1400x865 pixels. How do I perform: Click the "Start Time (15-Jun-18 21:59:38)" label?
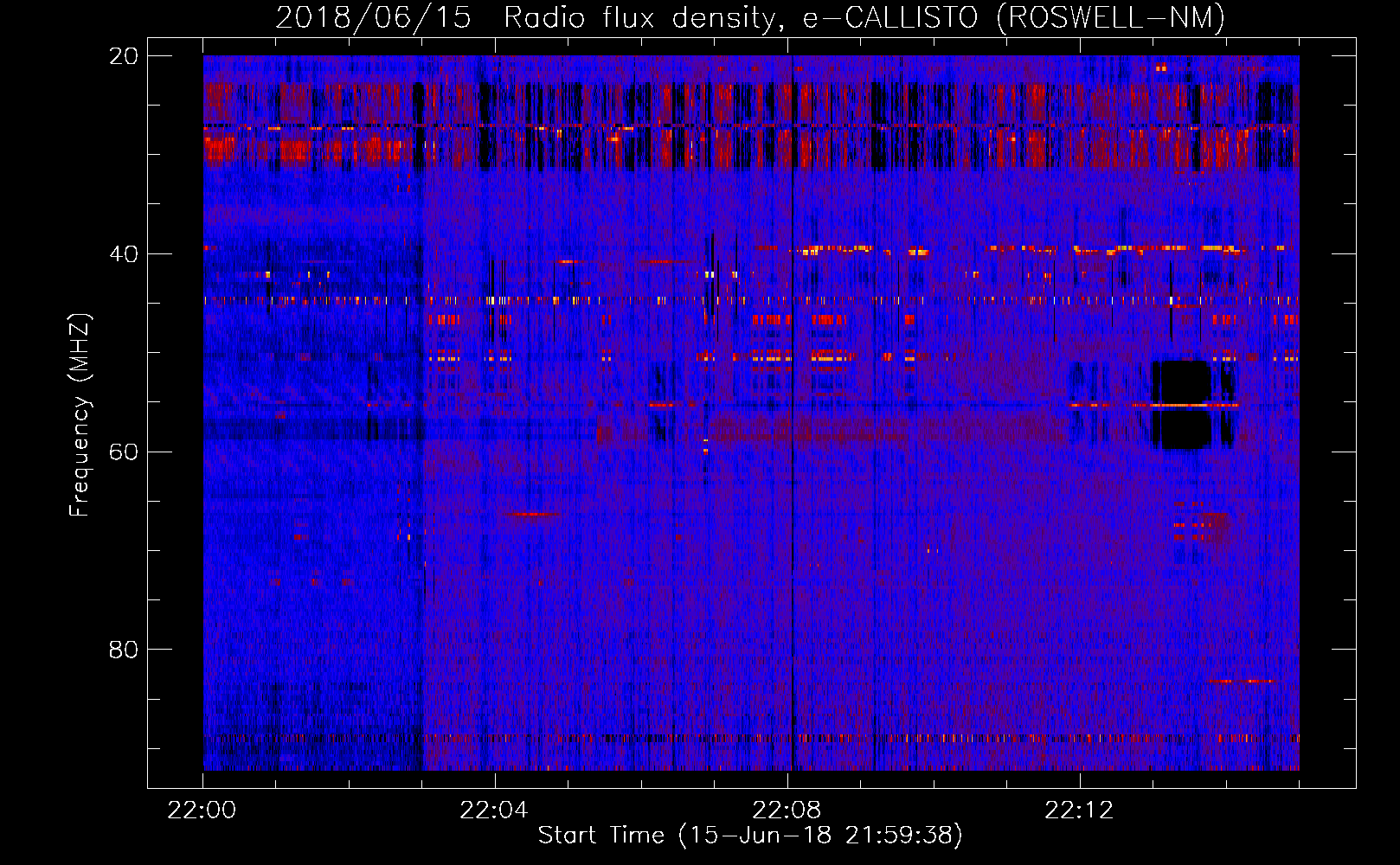(x=750, y=836)
